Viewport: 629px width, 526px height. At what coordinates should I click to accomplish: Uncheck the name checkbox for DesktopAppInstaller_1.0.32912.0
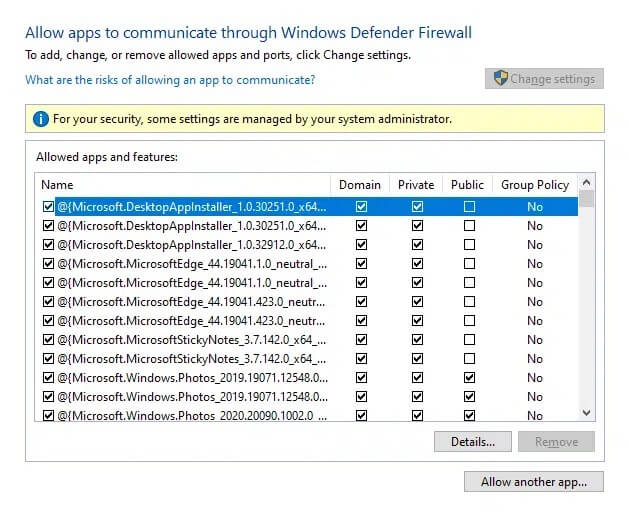[48, 245]
